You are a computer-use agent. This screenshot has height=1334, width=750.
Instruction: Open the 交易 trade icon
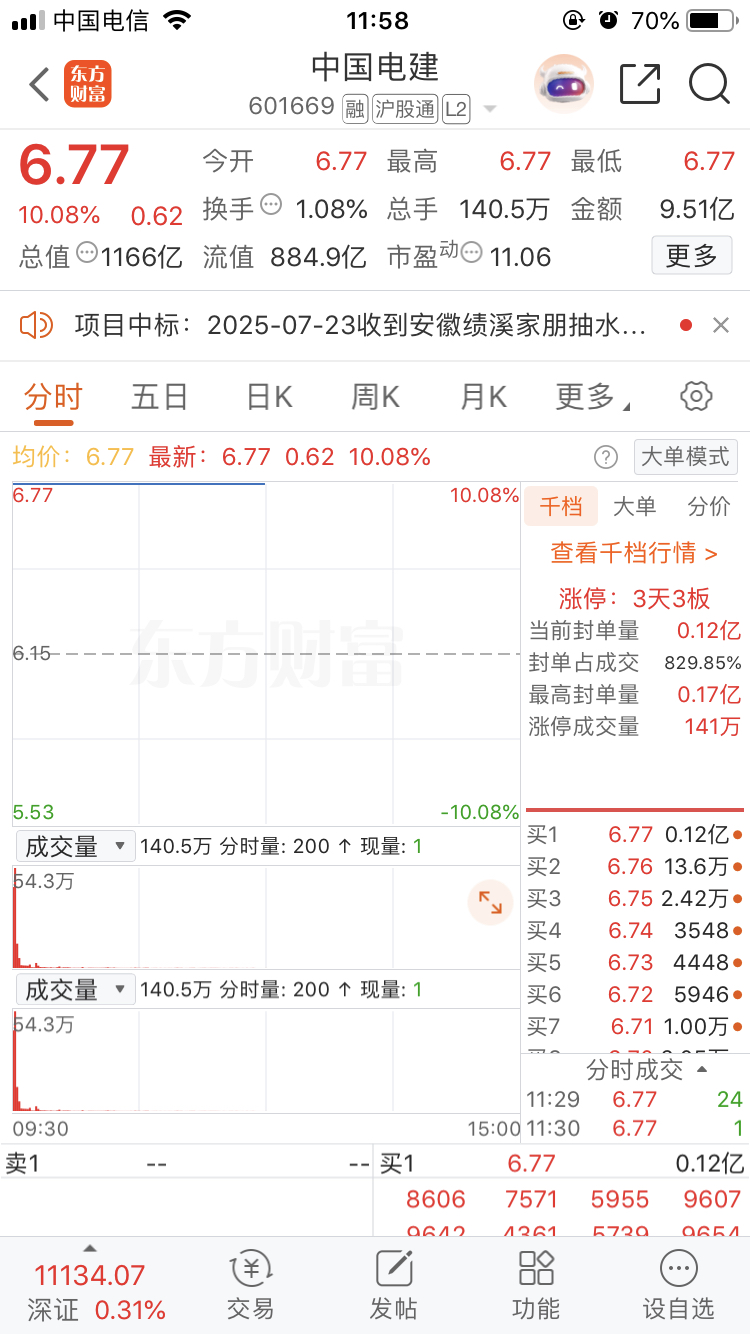250,1285
